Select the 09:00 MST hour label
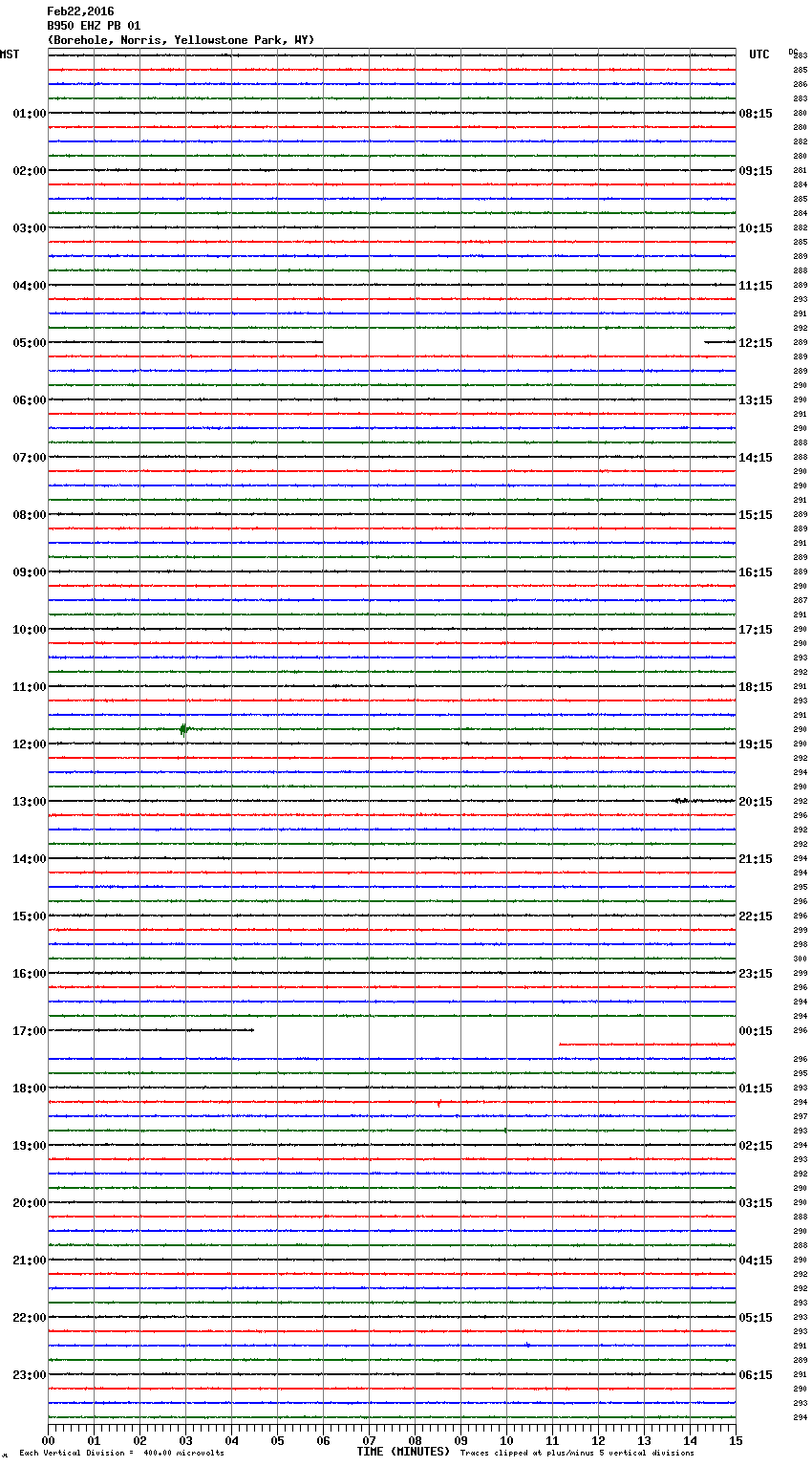 pyautogui.click(x=30, y=572)
